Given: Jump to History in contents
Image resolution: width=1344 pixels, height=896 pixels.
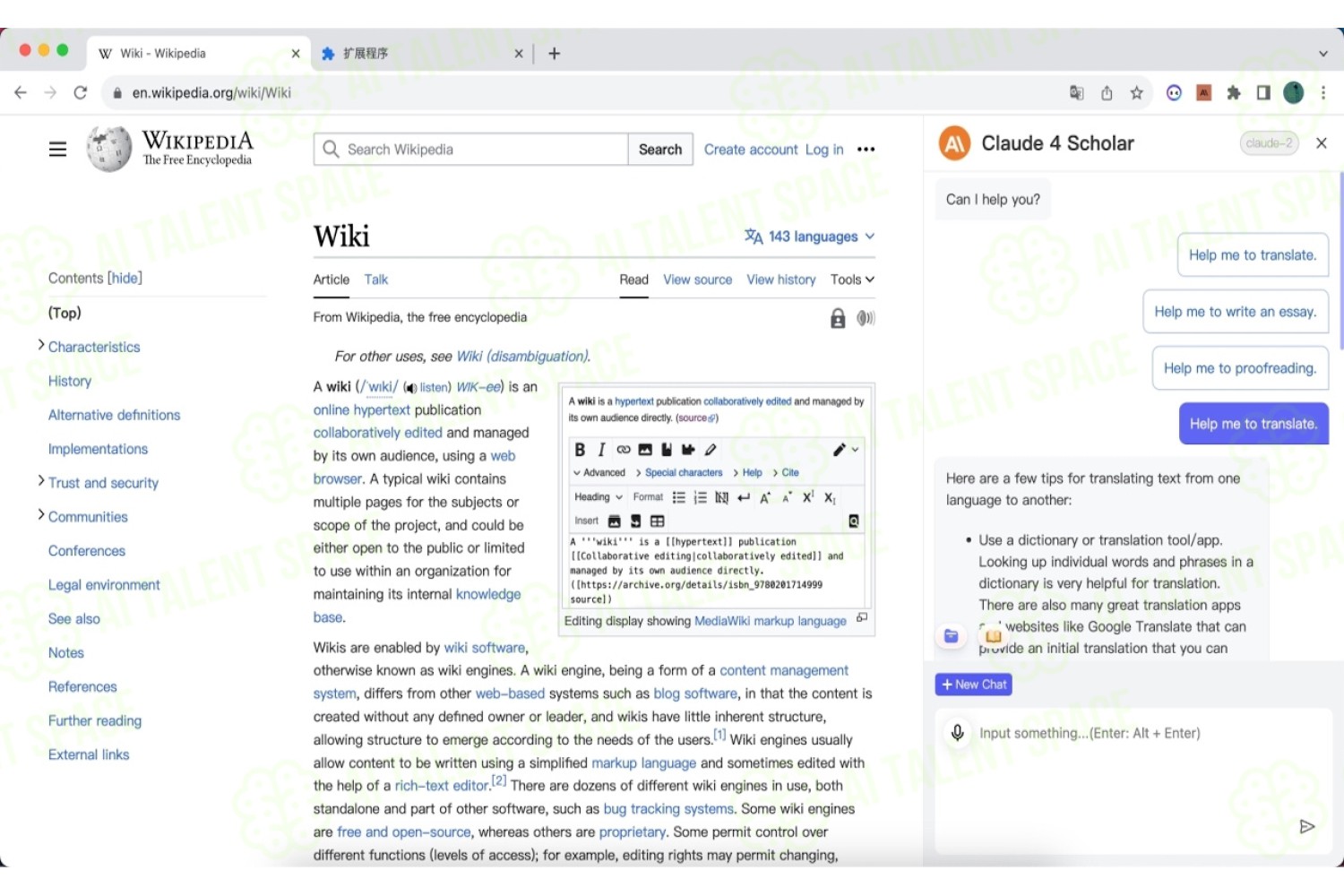Looking at the screenshot, I should (70, 381).
